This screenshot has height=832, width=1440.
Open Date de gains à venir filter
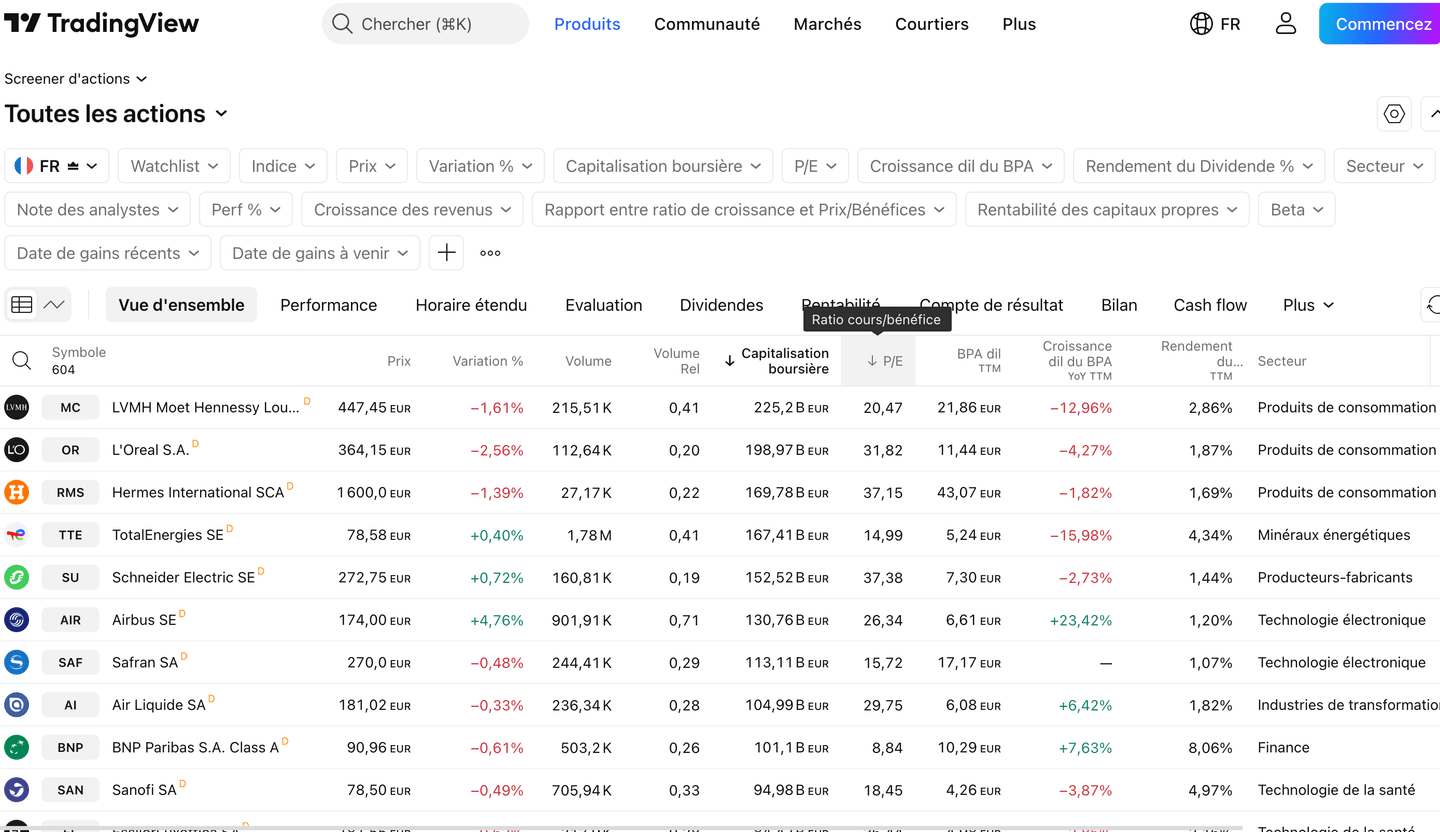coord(320,253)
